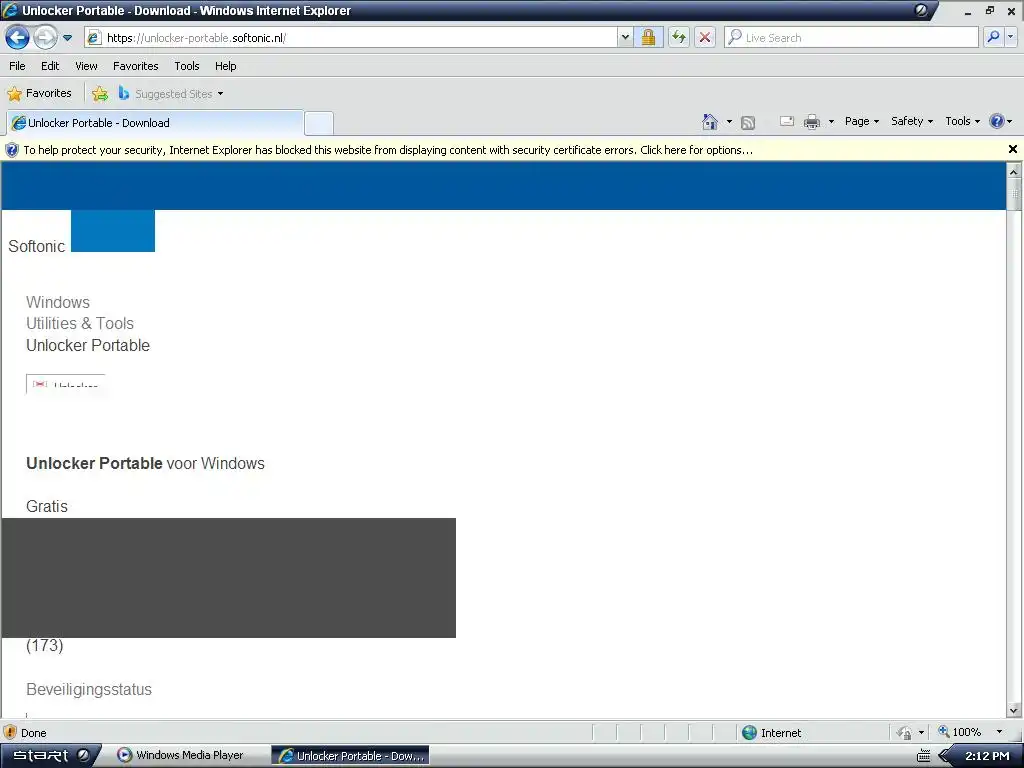Image resolution: width=1024 pixels, height=768 pixels.
Task: Expand the zoom level dropdown arrow
Action: 999,732
